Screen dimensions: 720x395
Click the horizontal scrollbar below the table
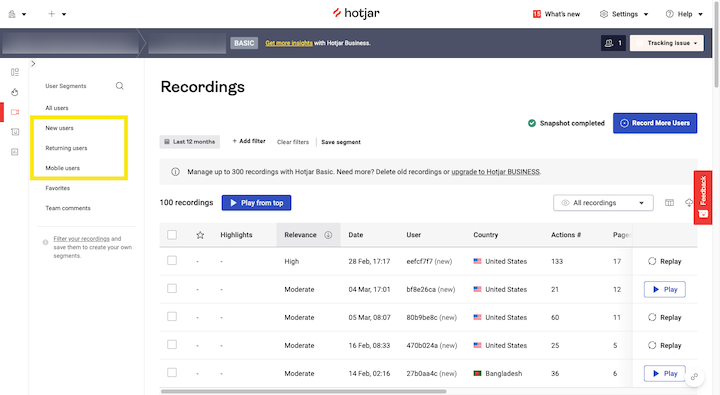click(x=303, y=391)
